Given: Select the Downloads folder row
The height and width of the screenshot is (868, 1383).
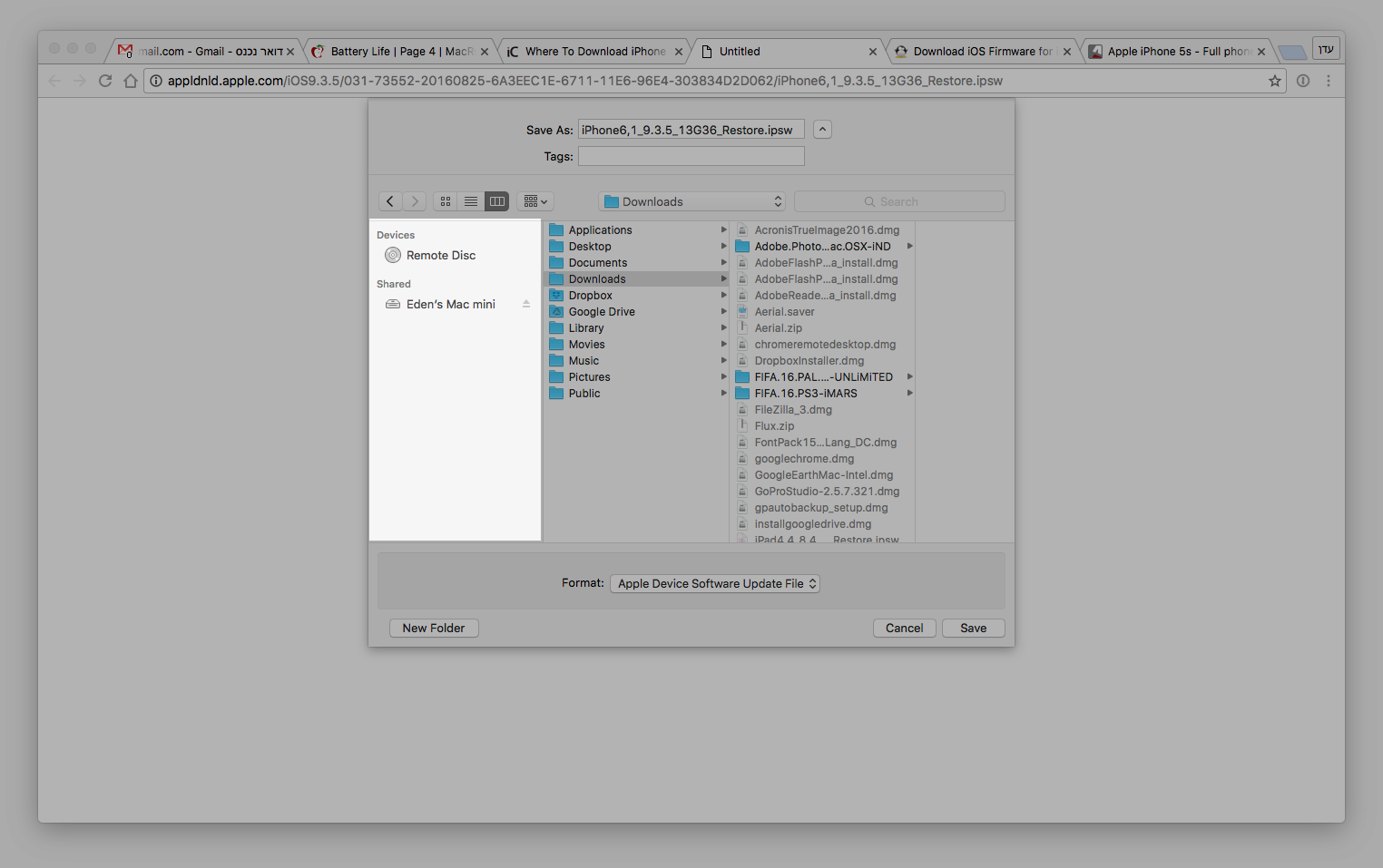Looking at the screenshot, I should pos(635,278).
